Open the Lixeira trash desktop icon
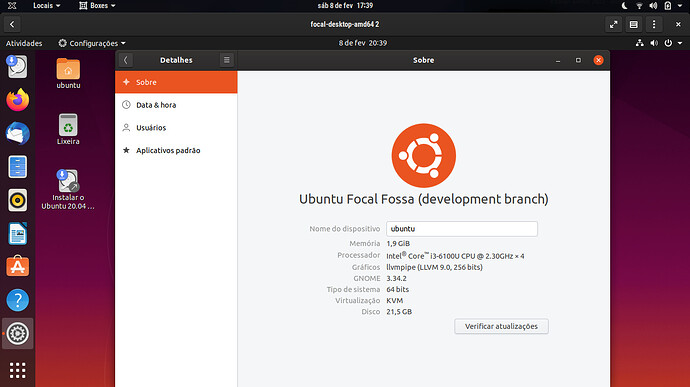This screenshot has width=690, height=387. 68,129
